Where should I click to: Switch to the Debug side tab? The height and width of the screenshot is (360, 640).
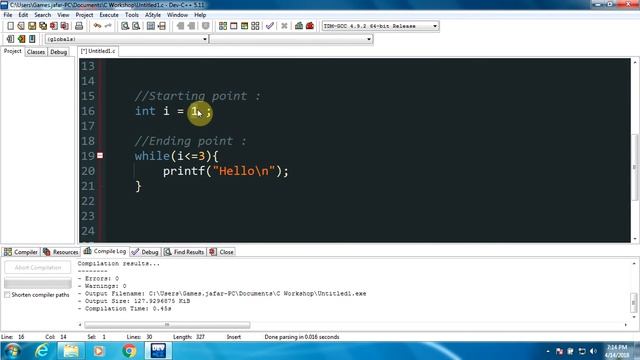(58, 52)
